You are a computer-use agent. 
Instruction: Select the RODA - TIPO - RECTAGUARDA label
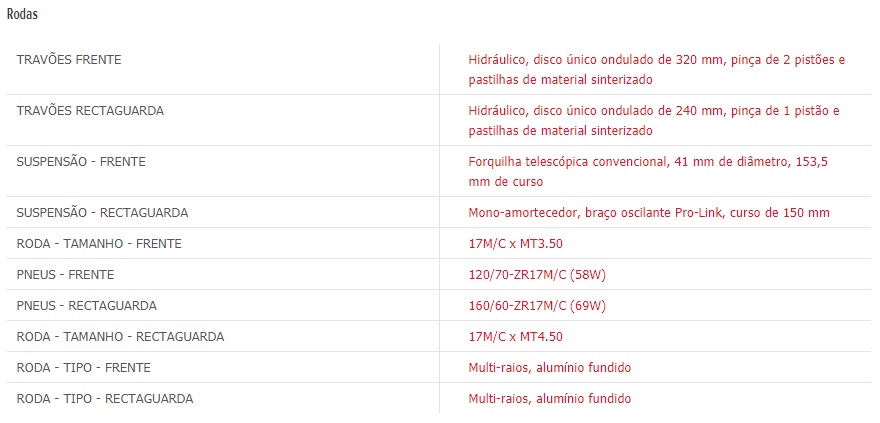[x=105, y=399]
